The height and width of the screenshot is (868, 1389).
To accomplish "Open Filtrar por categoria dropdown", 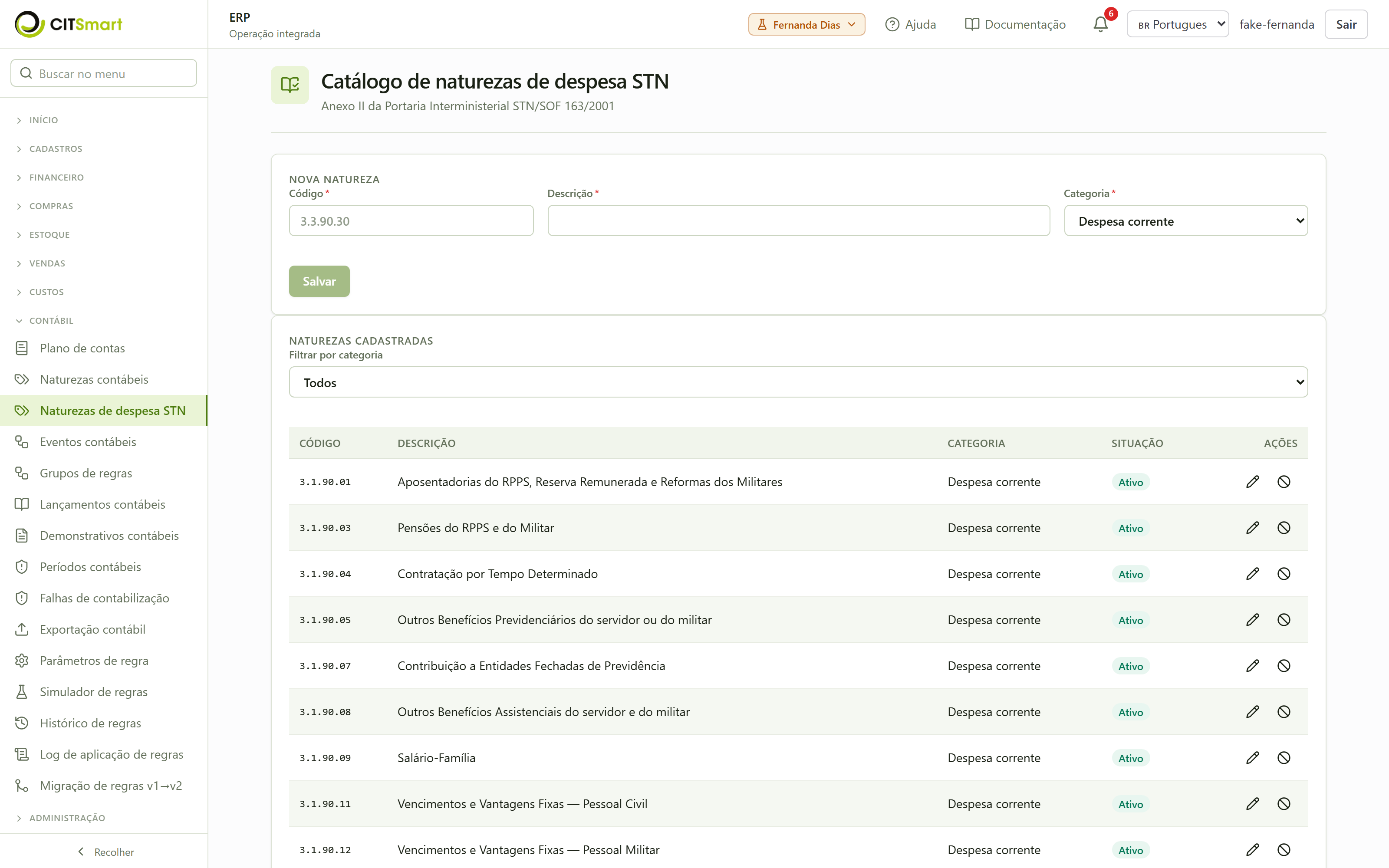I will (x=798, y=382).
